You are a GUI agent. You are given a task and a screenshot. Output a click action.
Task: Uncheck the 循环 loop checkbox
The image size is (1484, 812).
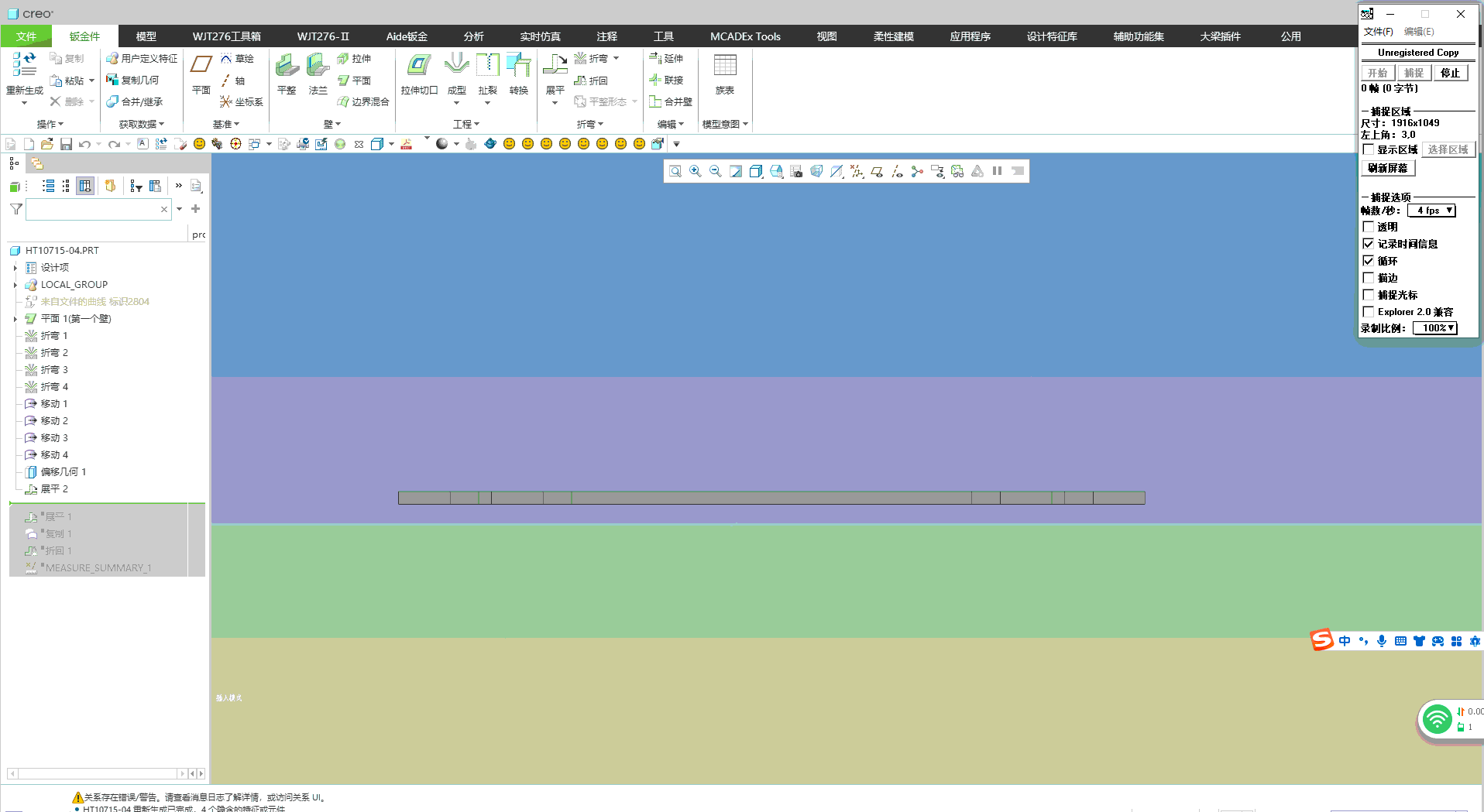(x=1369, y=261)
